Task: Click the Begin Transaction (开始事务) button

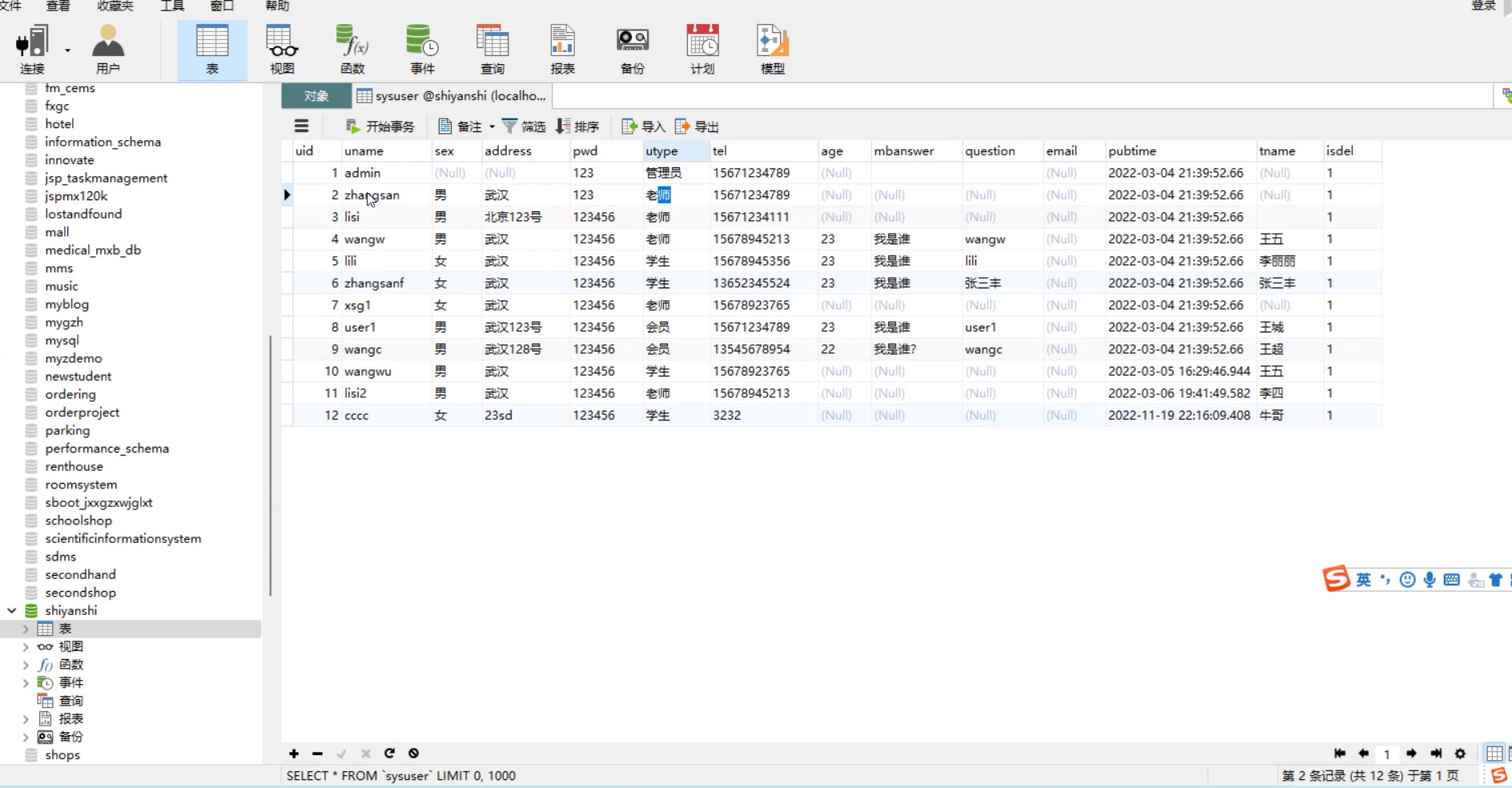Action: point(380,127)
